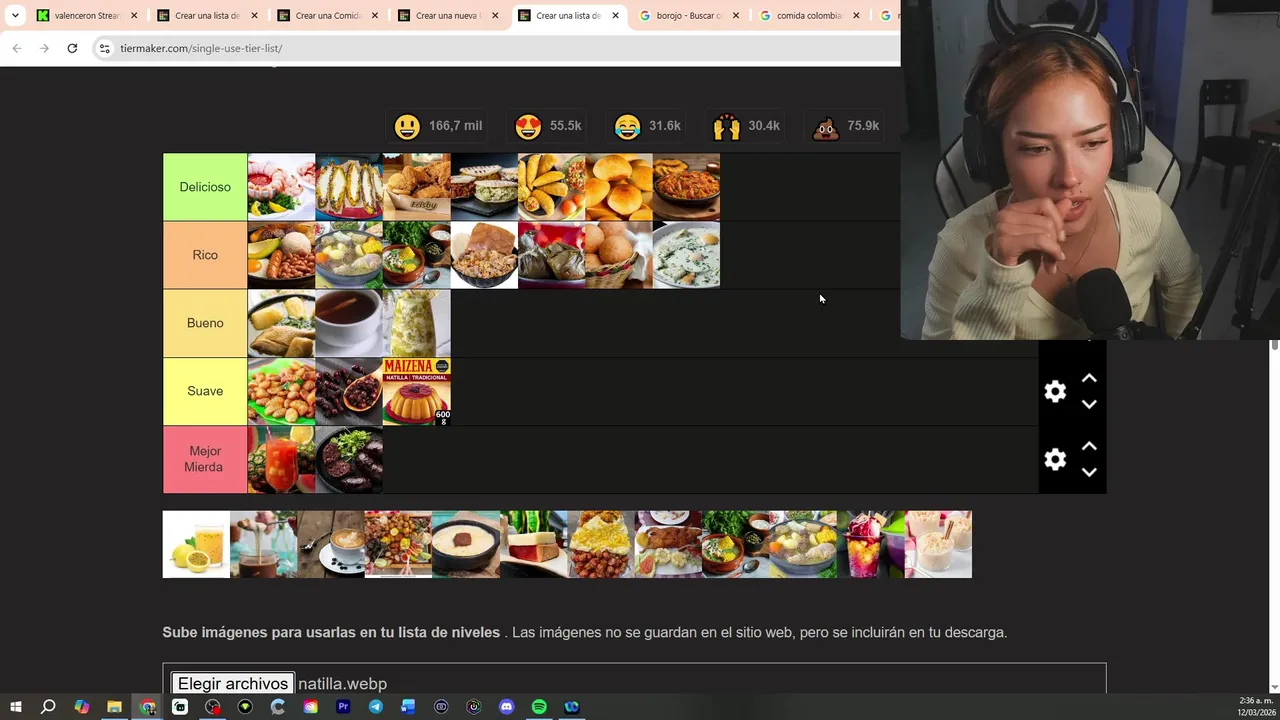Image resolution: width=1280 pixels, height=720 pixels.
Task: Go back with the browser back arrow
Action: [x=17, y=48]
